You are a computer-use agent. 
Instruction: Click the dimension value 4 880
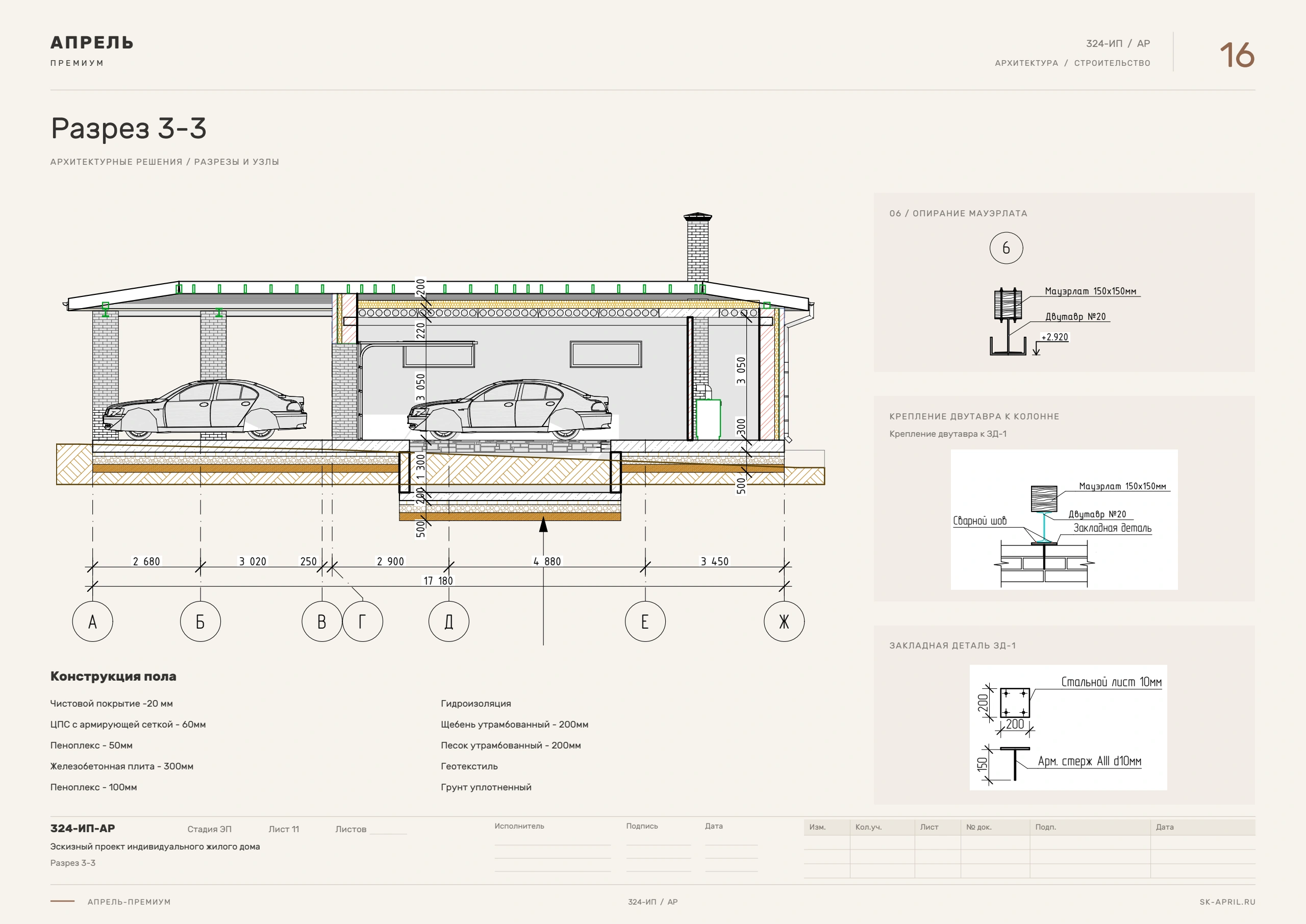coord(546,561)
